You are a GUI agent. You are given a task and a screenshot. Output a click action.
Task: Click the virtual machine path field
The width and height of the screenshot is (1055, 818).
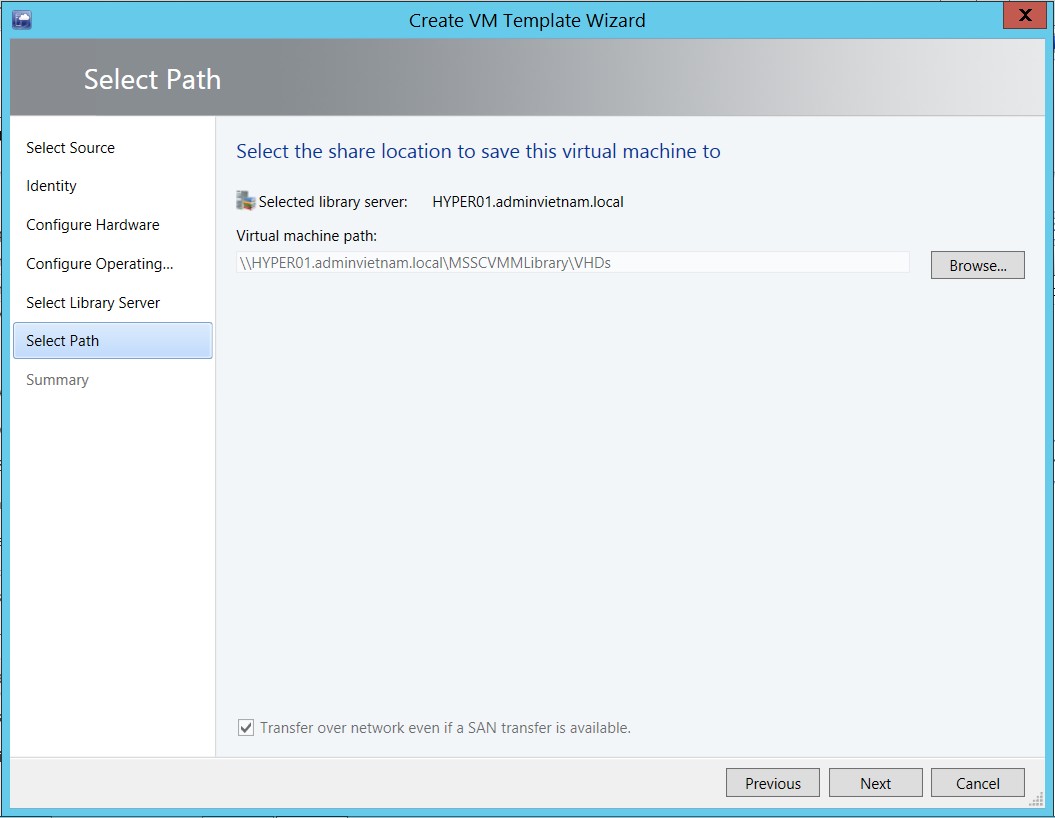573,263
